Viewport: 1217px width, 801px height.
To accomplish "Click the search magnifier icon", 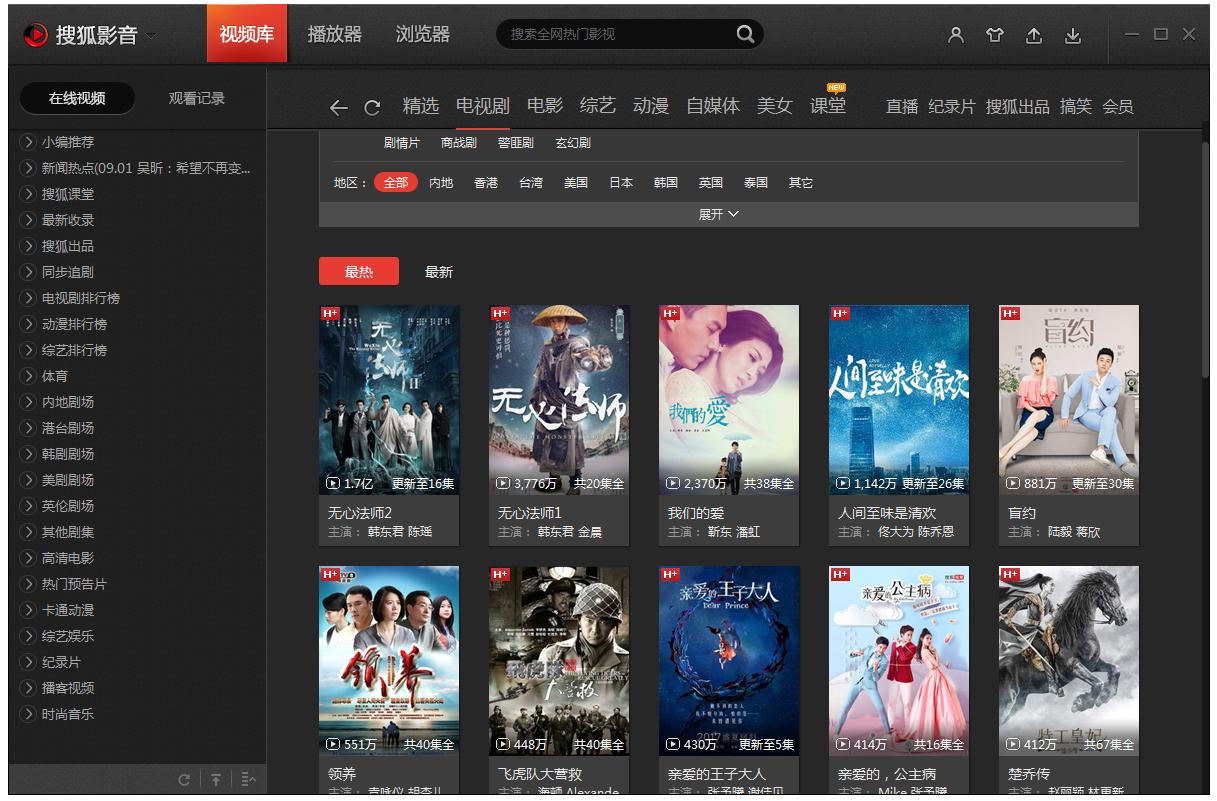I will point(745,34).
